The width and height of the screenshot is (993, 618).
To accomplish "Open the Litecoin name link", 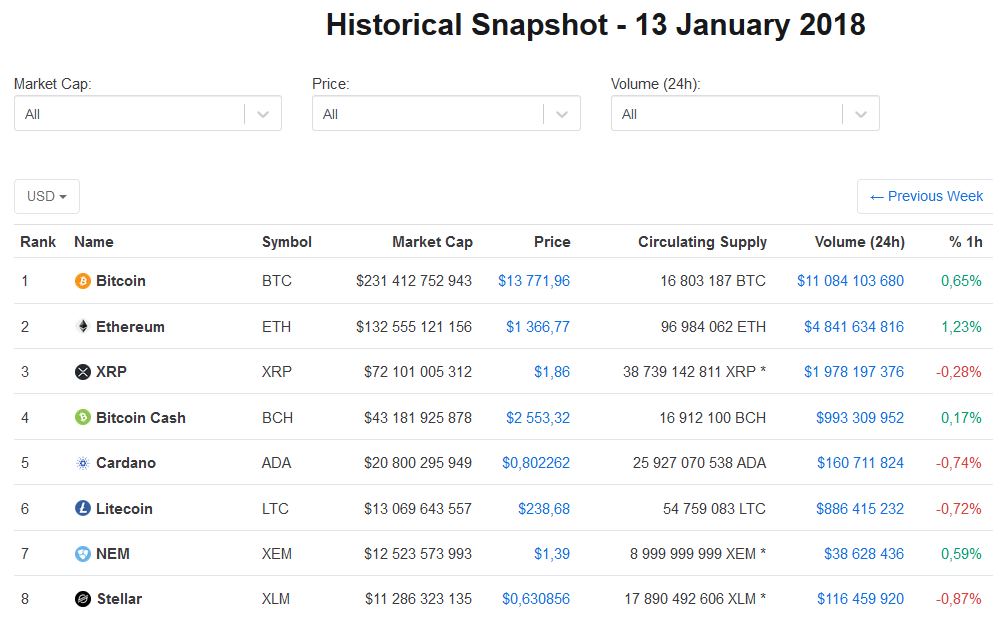I will (124, 508).
